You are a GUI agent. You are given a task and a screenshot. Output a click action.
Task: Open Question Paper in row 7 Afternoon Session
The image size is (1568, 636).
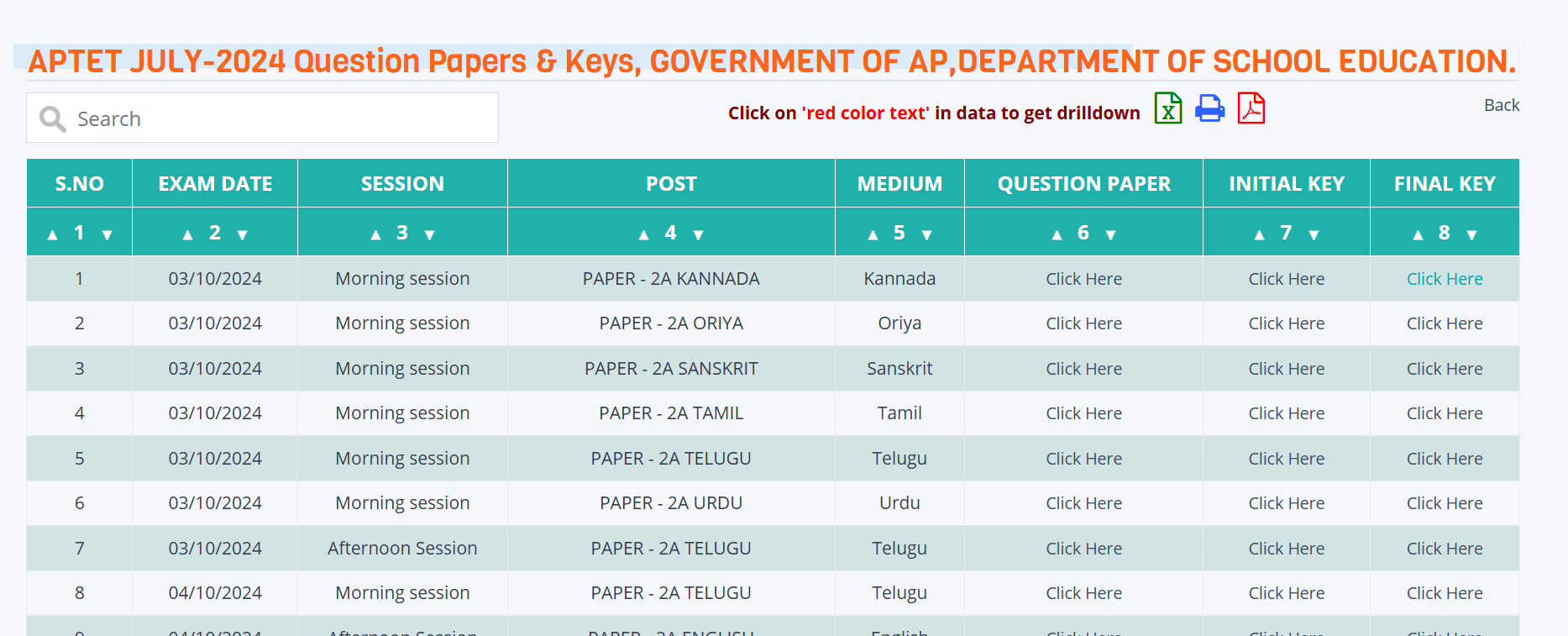coord(1083,549)
